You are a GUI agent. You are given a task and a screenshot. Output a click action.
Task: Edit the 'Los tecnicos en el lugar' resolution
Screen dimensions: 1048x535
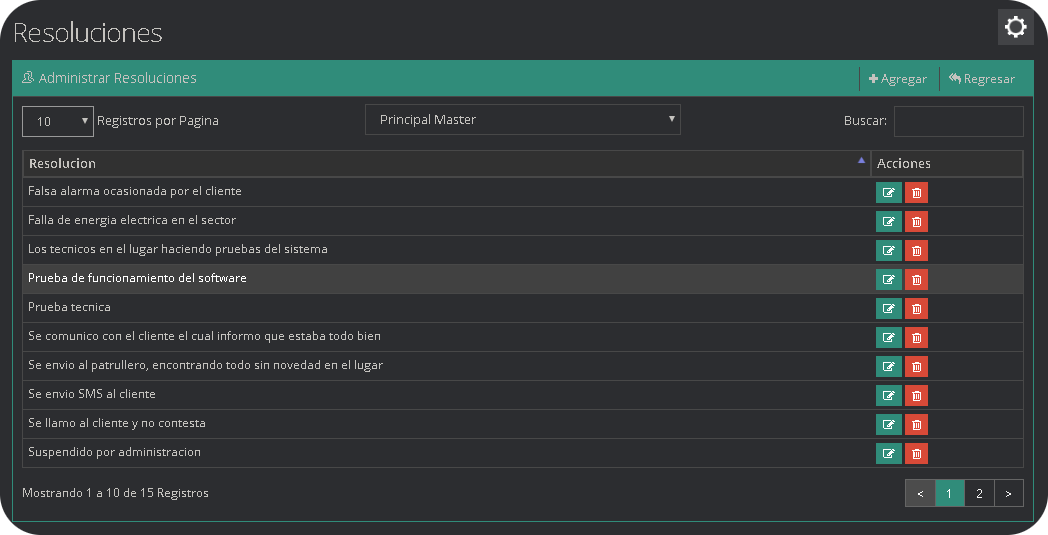tap(888, 250)
